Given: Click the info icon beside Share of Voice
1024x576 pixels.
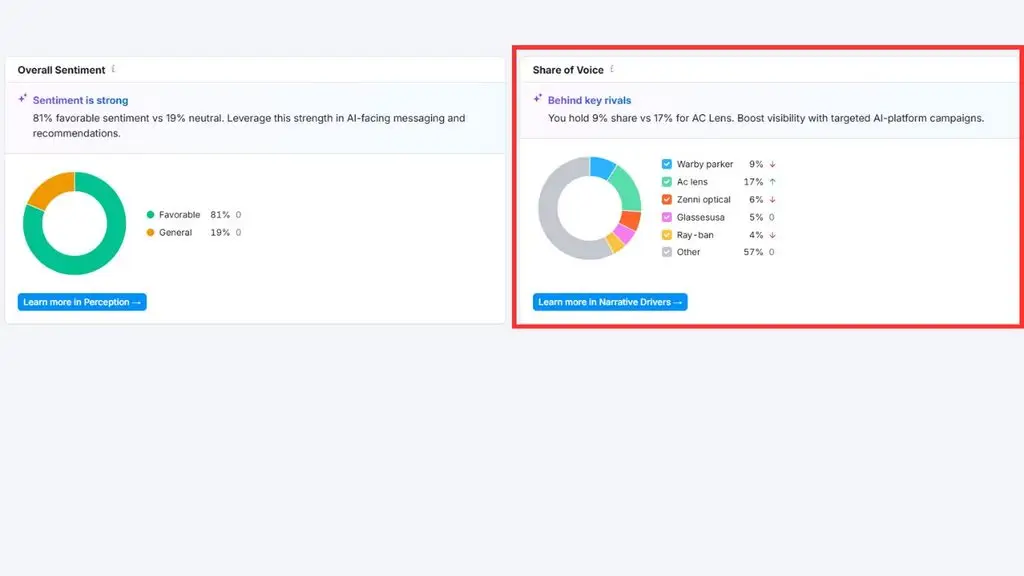Looking at the screenshot, I should point(612,69).
